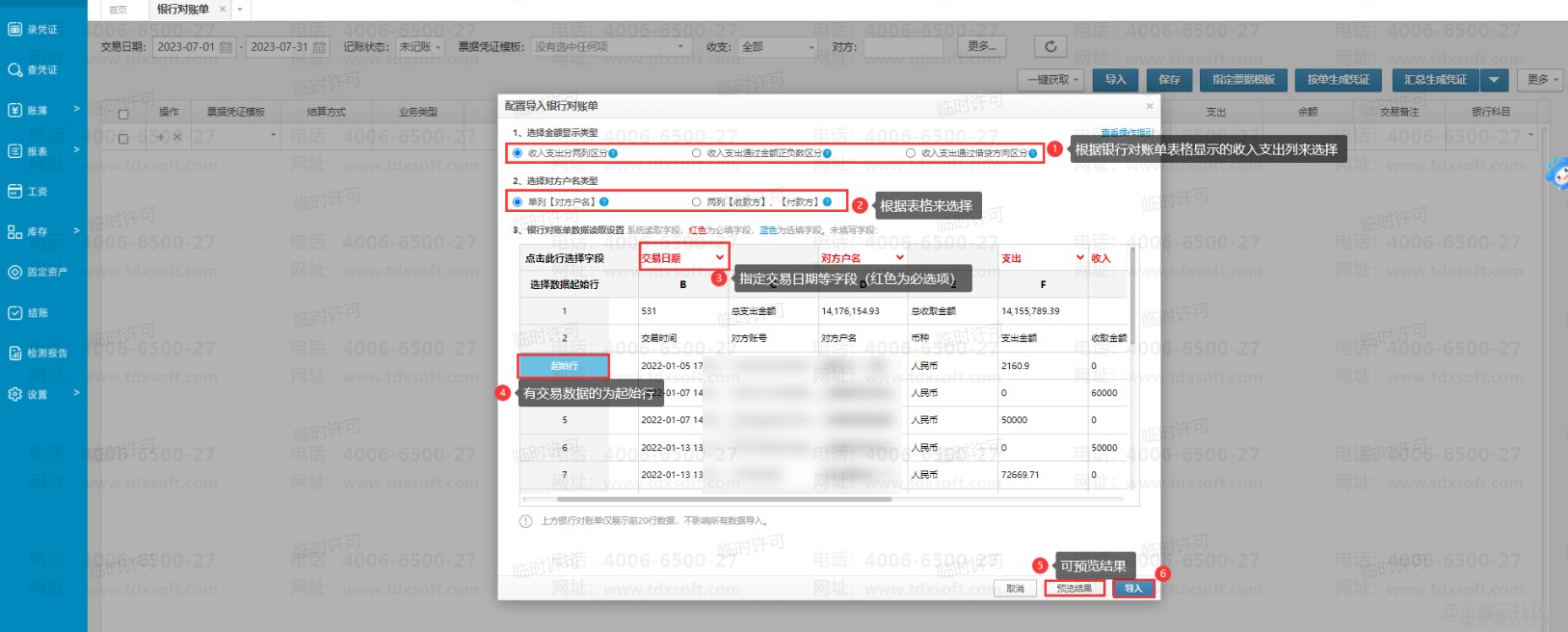Select the 收入支出通过金额正负数区分 radio option
Viewport: 1568px width, 632px height.
697,153
